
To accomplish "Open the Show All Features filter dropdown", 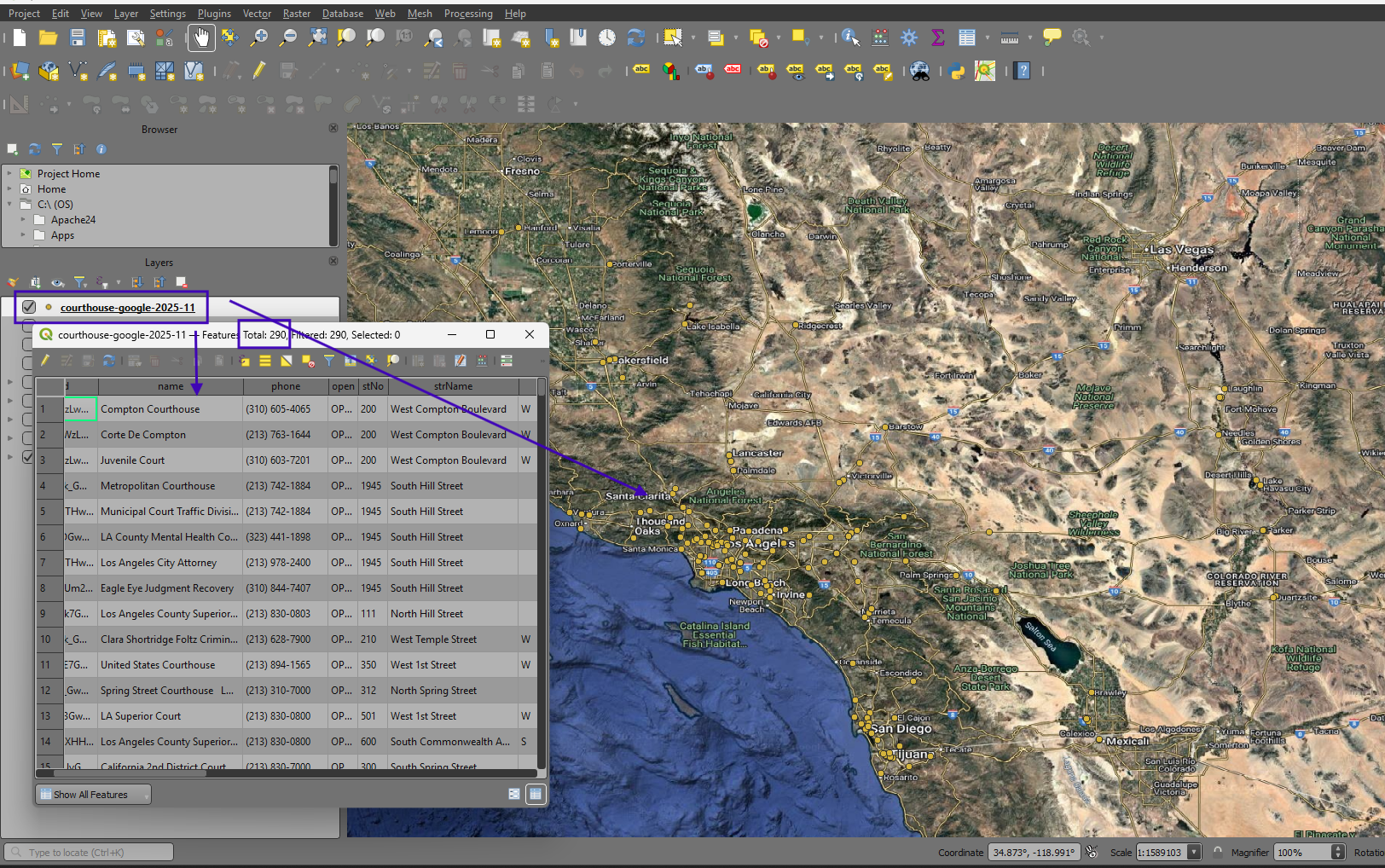I will 92,795.
